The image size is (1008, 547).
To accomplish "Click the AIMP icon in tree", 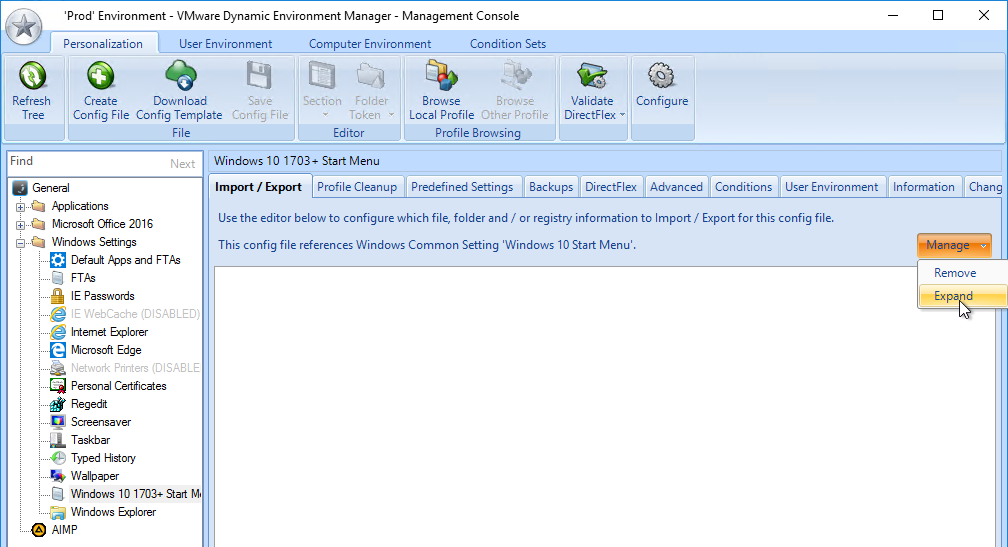I will pos(39,530).
